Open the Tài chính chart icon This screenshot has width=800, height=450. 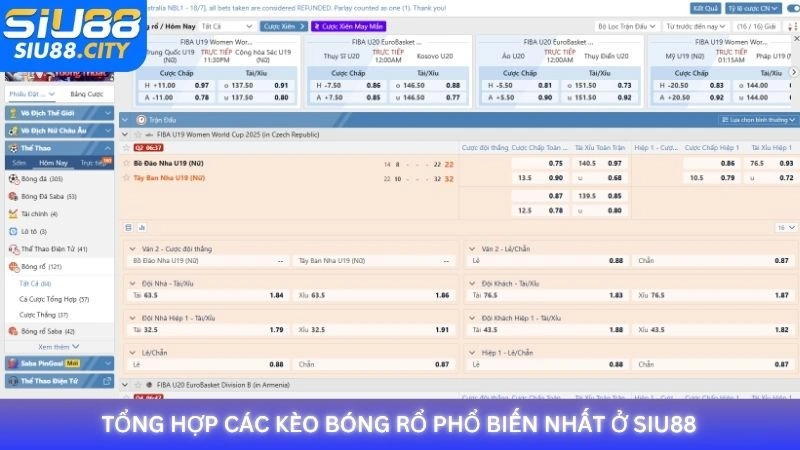coord(14,214)
